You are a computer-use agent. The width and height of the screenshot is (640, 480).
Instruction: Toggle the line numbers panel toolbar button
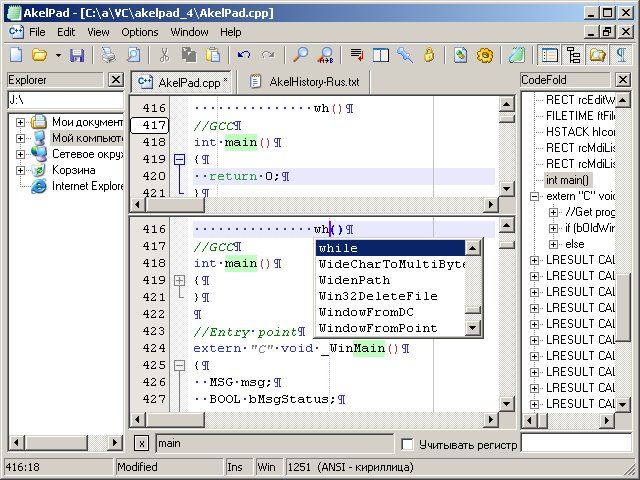click(549, 55)
